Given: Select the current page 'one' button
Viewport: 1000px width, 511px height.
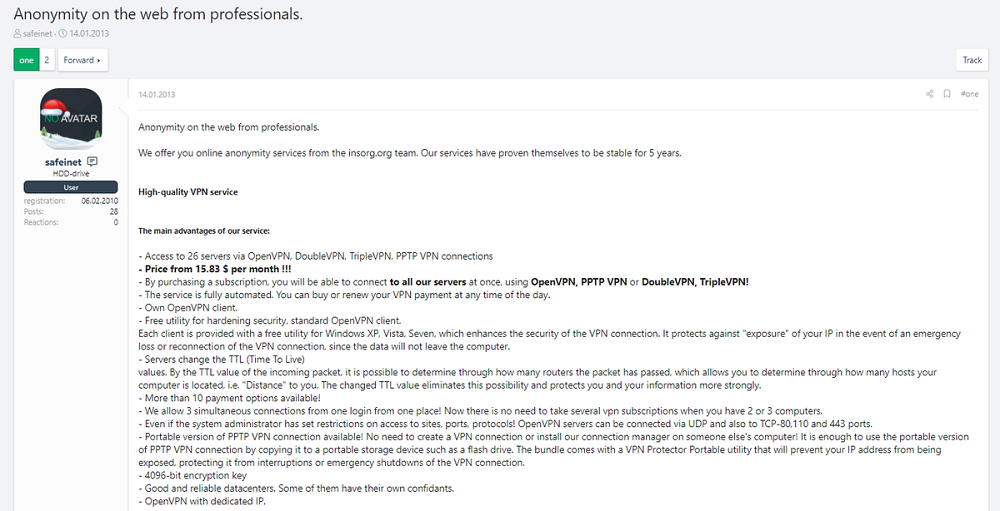Looking at the screenshot, I should pyautogui.click(x=26, y=60).
